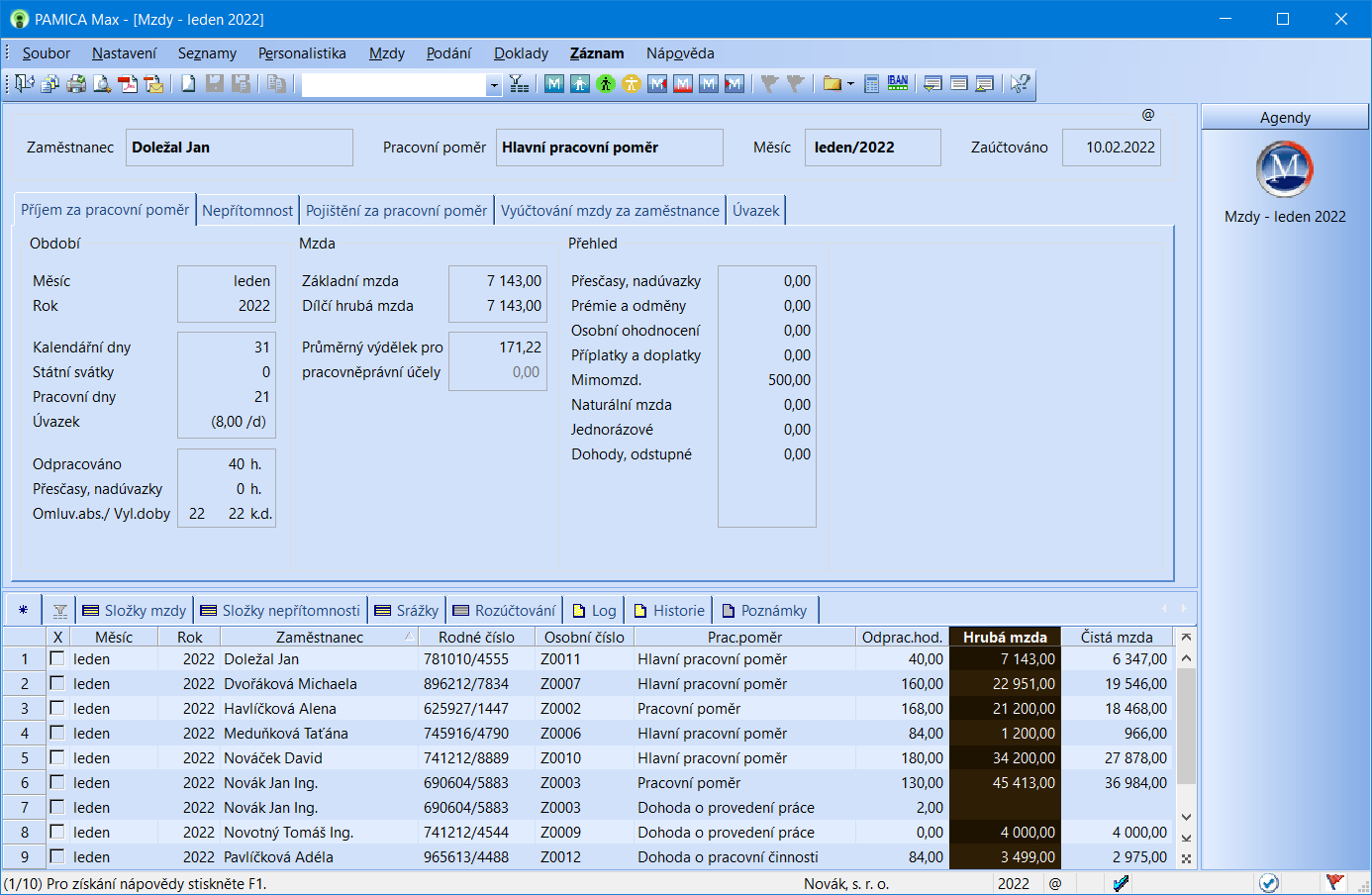This screenshot has width=1372, height=895.
Task: Expand the folder icon dropdown arrow
Action: (850, 84)
